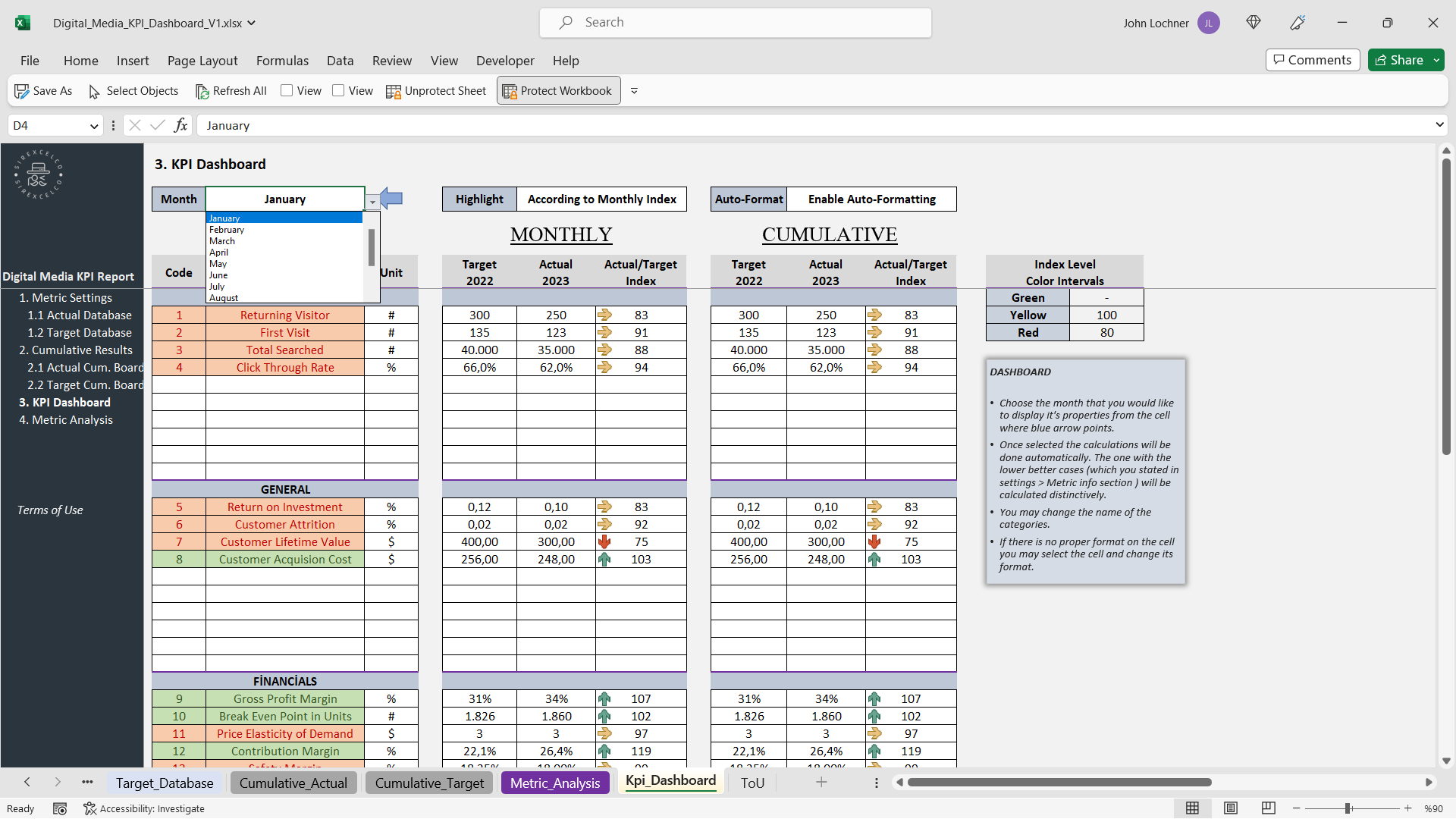Open the hidden sheets ellipsis button

87,783
